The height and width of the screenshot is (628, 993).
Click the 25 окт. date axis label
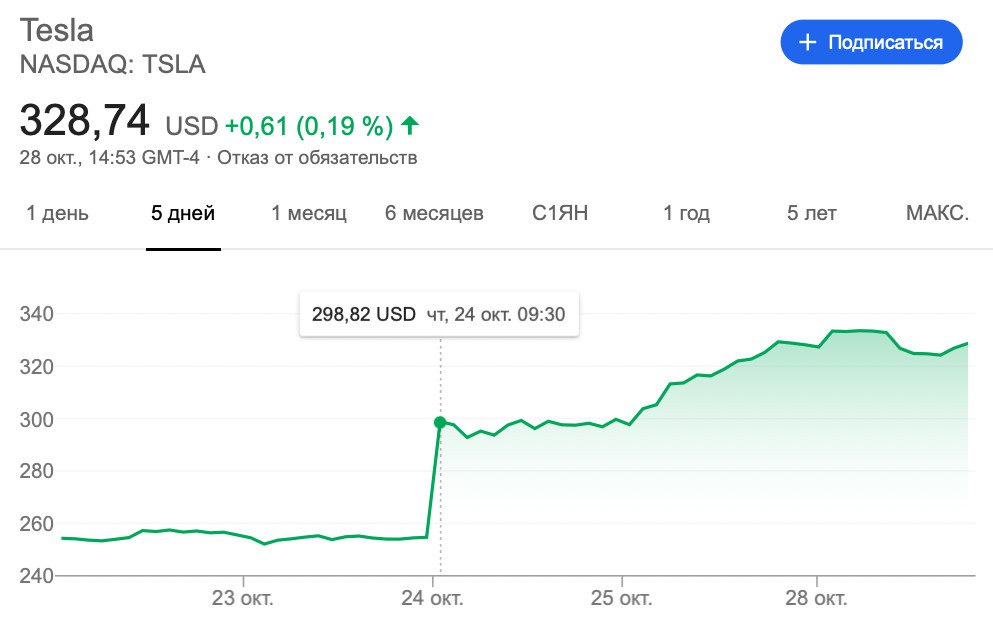tap(622, 599)
